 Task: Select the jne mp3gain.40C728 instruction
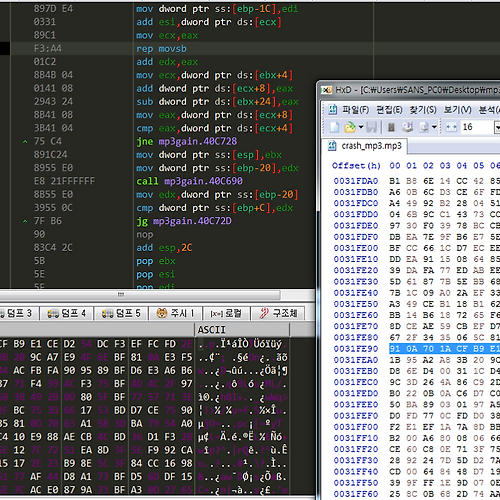click(x=186, y=141)
